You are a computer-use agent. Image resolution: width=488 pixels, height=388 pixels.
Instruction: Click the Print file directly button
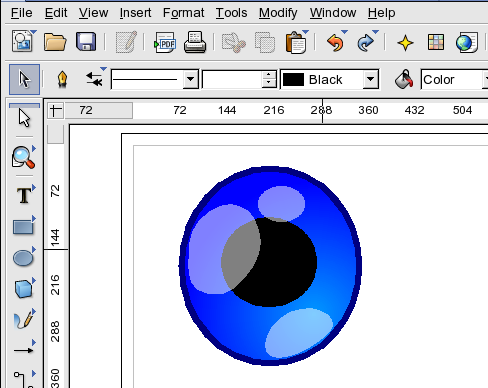click(x=195, y=42)
